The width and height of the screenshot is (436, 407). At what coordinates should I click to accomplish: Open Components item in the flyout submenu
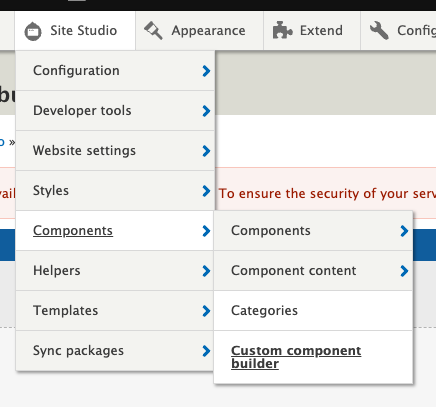tap(313, 231)
